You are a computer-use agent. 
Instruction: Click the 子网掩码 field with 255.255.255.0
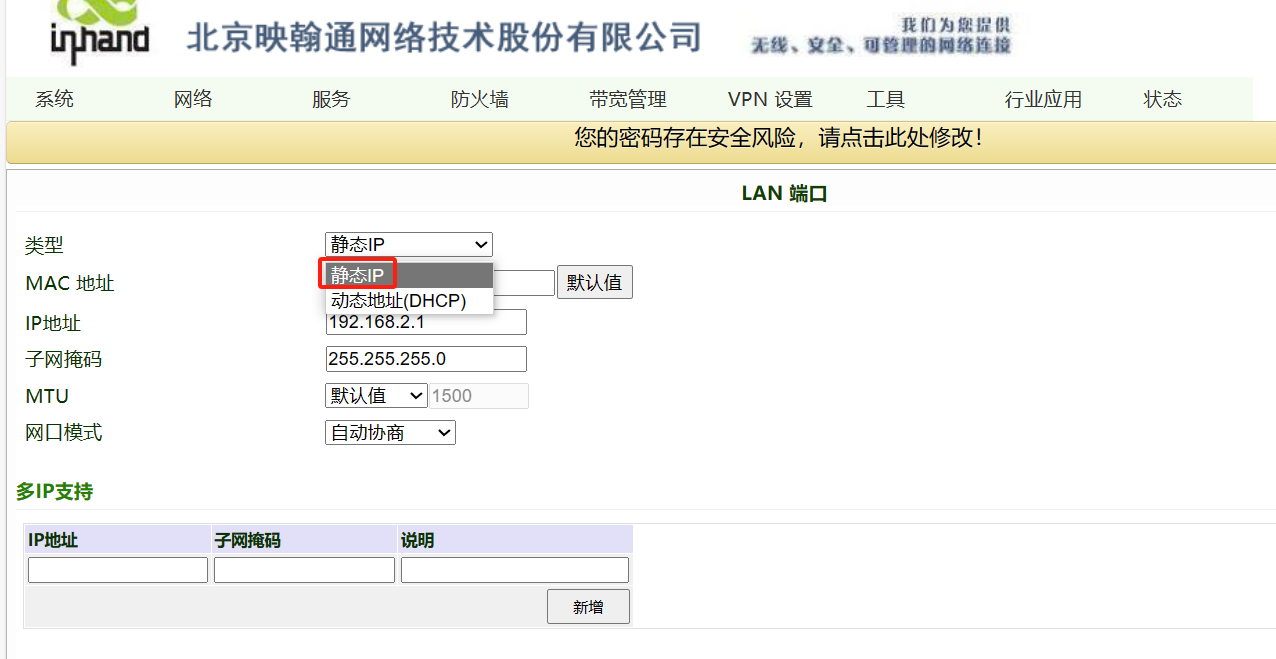426,359
